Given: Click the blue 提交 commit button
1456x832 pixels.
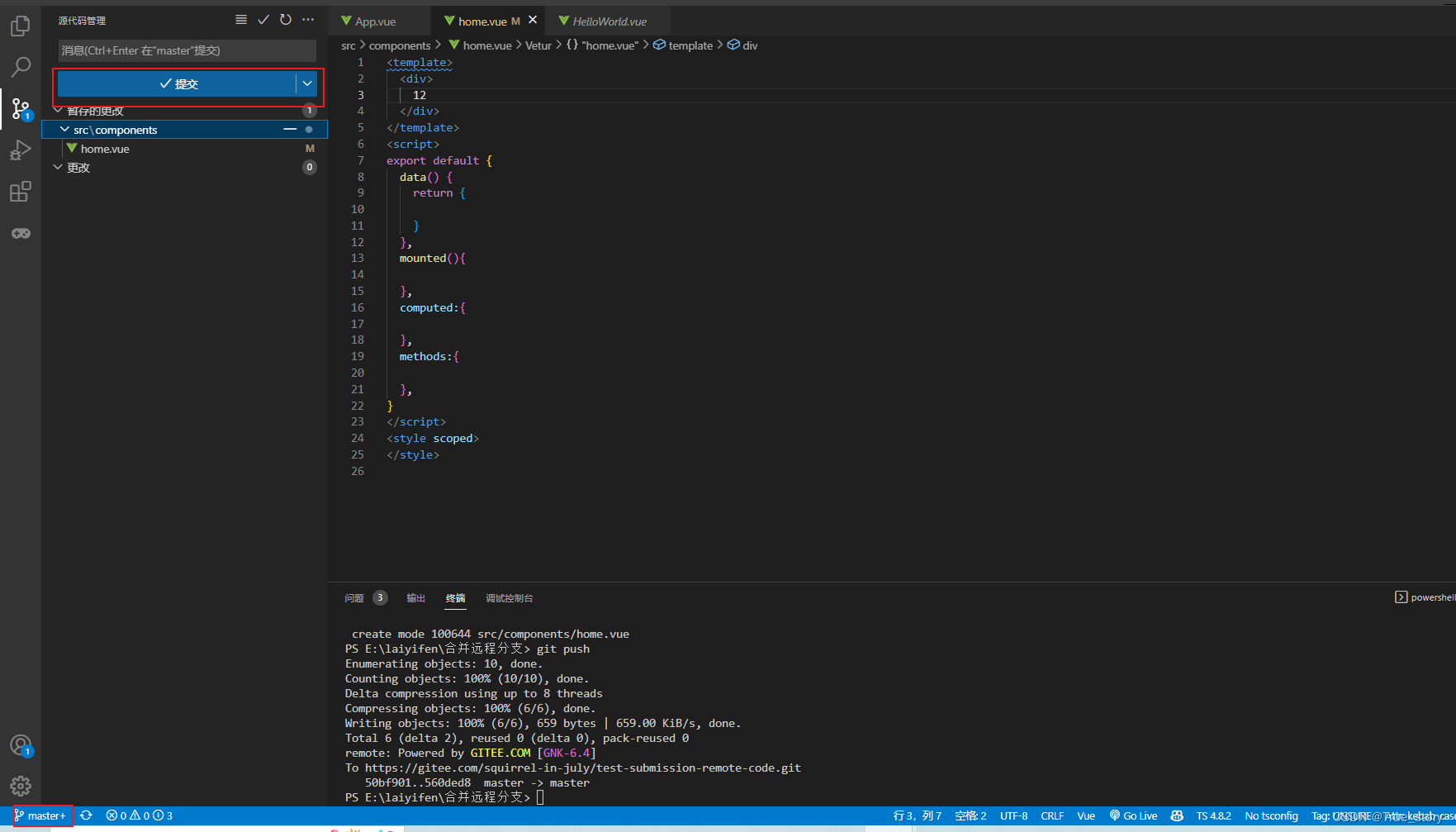Looking at the screenshot, I should point(178,83).
